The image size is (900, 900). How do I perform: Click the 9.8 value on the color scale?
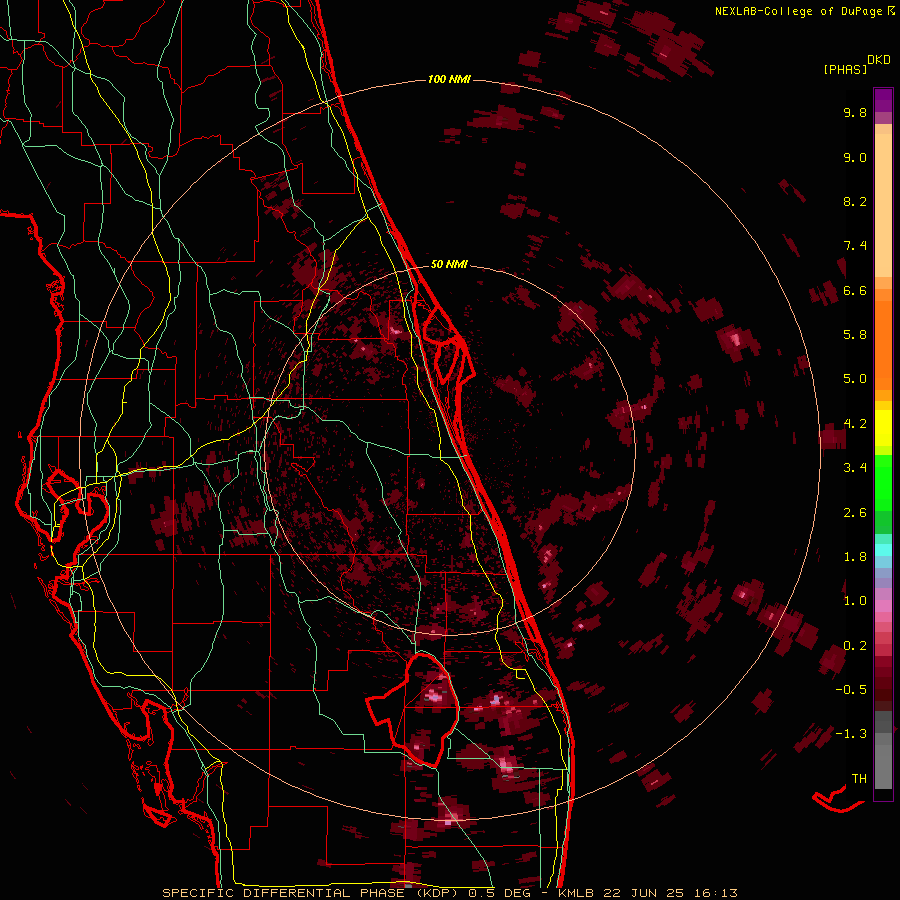coord(855,112)
